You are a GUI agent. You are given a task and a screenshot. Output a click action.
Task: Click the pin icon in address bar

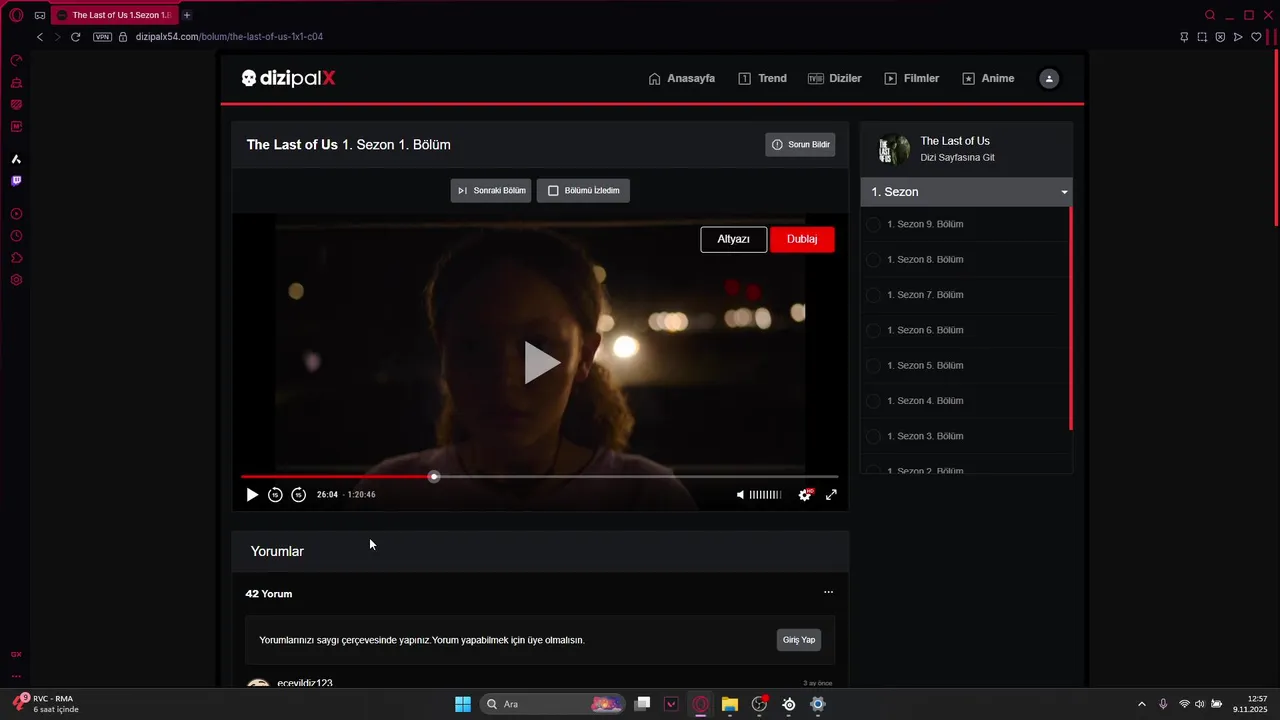[x=1184, y=37]
